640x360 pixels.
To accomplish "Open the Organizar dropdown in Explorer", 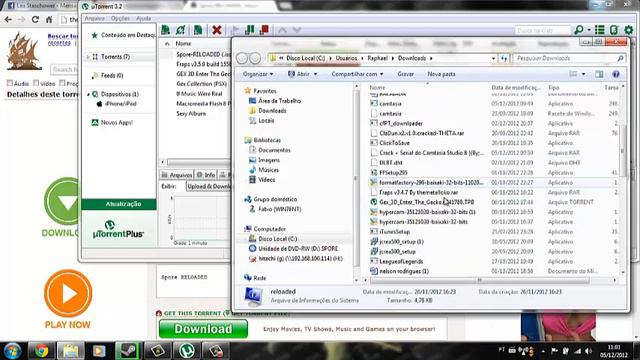I will click(x=258, y=74).
